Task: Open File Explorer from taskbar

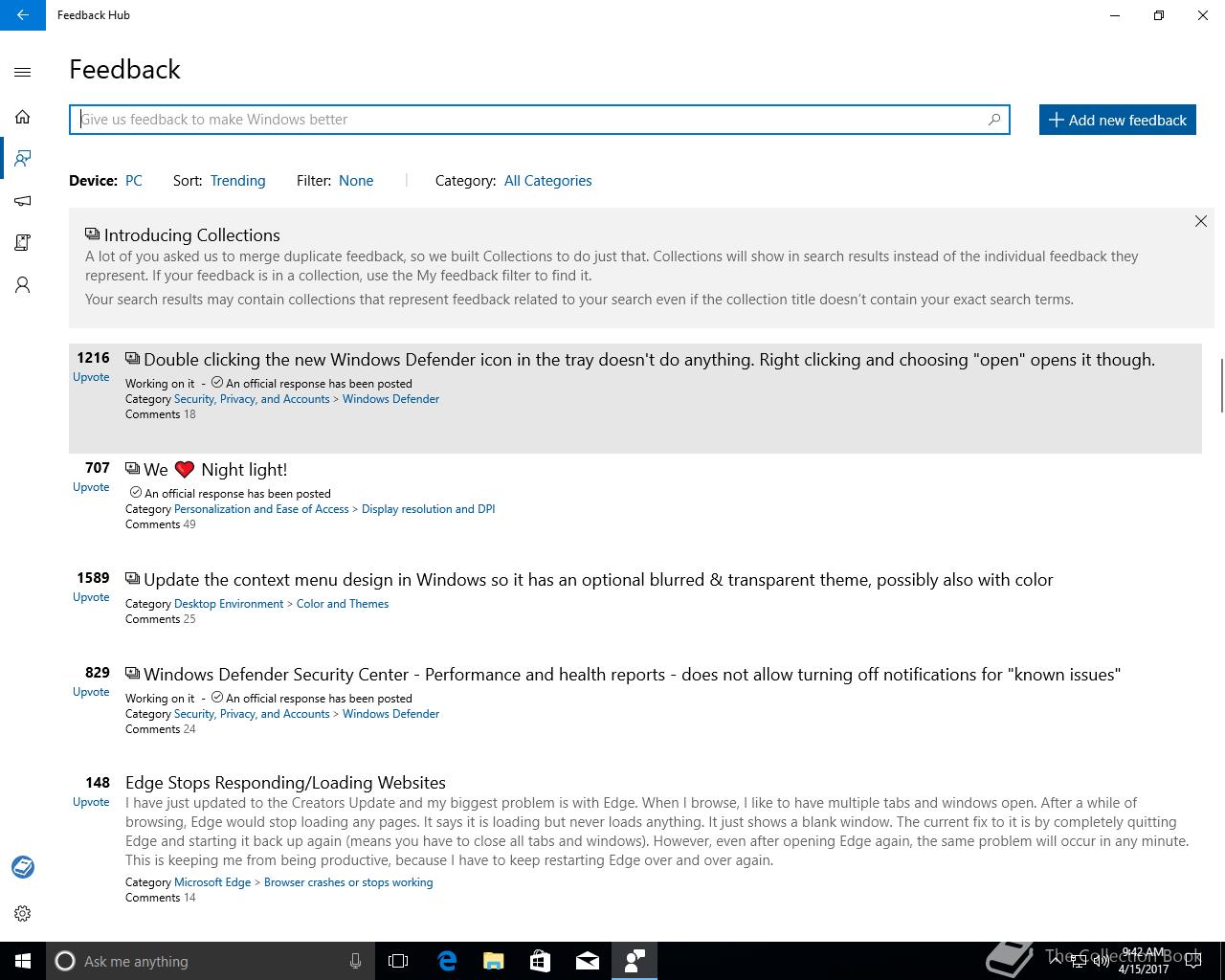Action: click(x=494, y=961)
